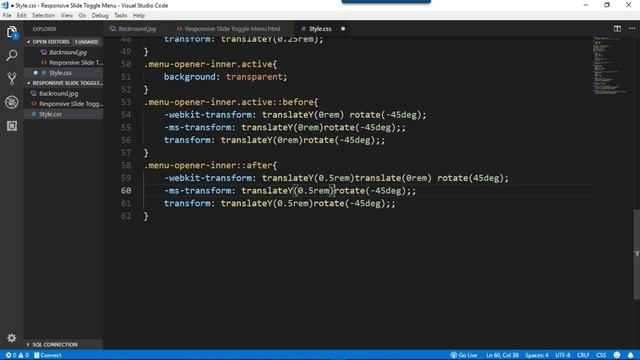
Task: Click Ln 60, Col 38 cursor position
Action: pos(502,355)
